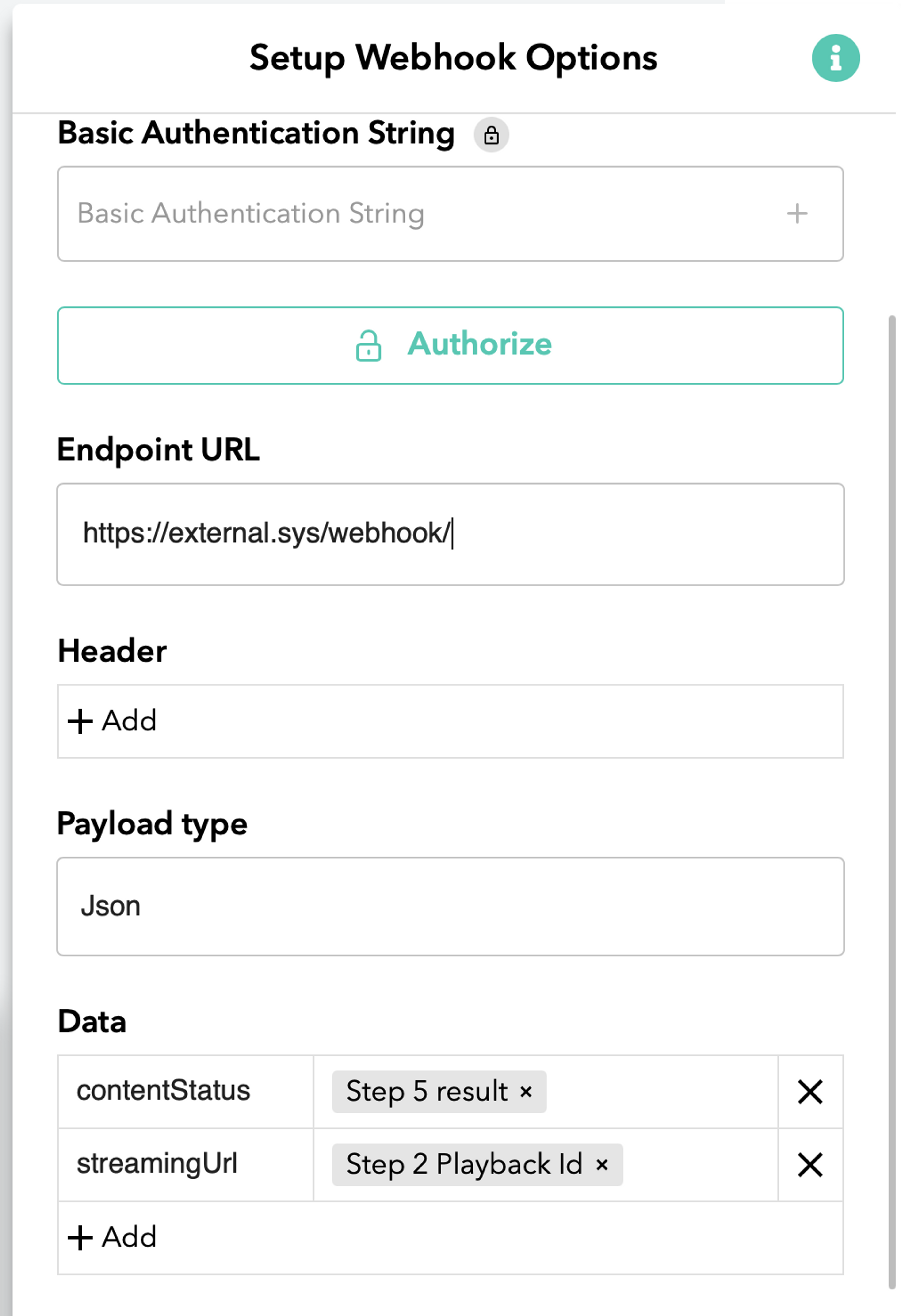The height and width of the screenshot is (1316, 901).
Task: Focus the Endpoint URL input field
Action: point(450,535)
